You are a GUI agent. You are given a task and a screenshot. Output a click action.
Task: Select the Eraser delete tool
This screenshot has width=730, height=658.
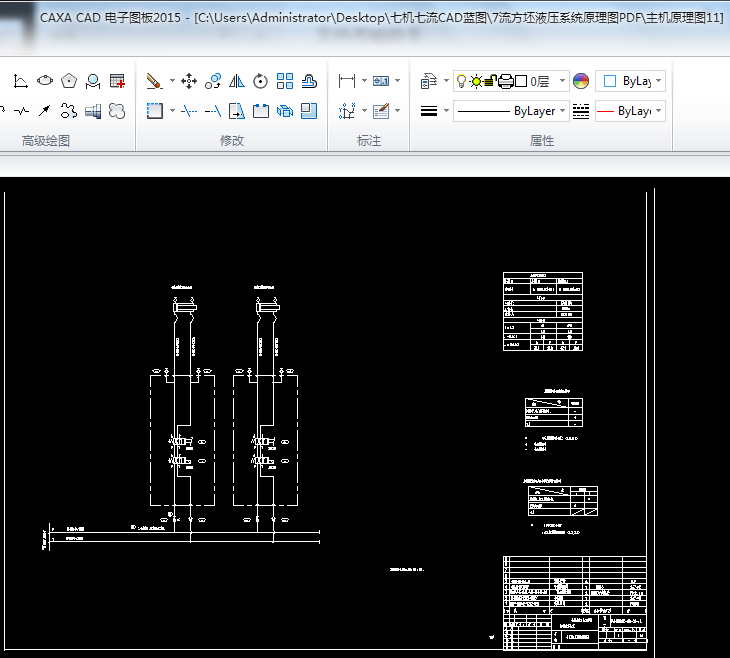pos(154,81)
